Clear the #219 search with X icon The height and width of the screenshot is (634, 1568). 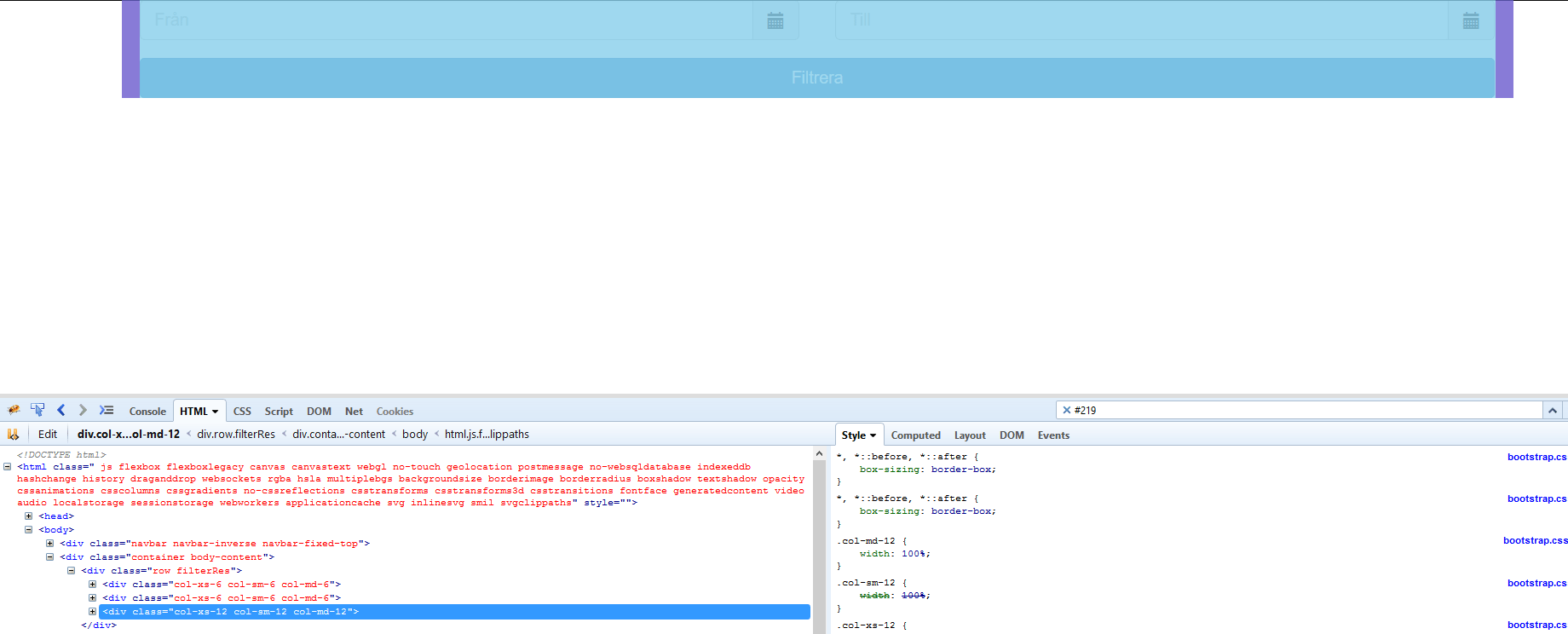pyautogui.click(x=1066, y=410)
